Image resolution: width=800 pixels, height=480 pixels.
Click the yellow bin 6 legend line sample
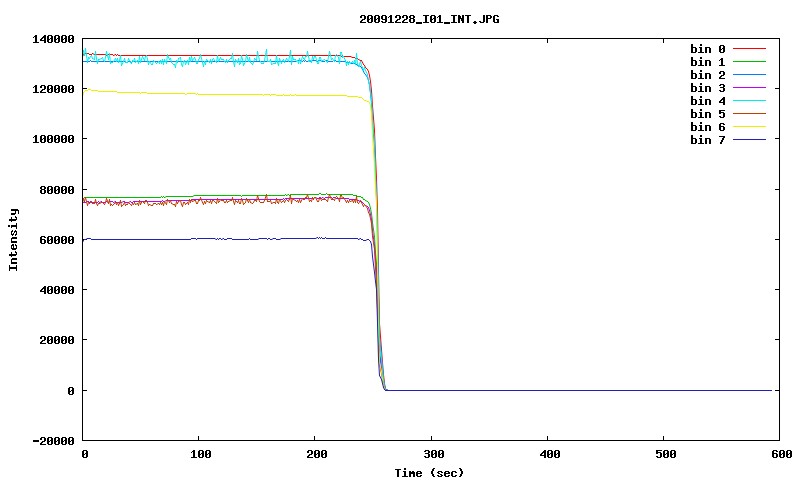(x=749, y=127)
